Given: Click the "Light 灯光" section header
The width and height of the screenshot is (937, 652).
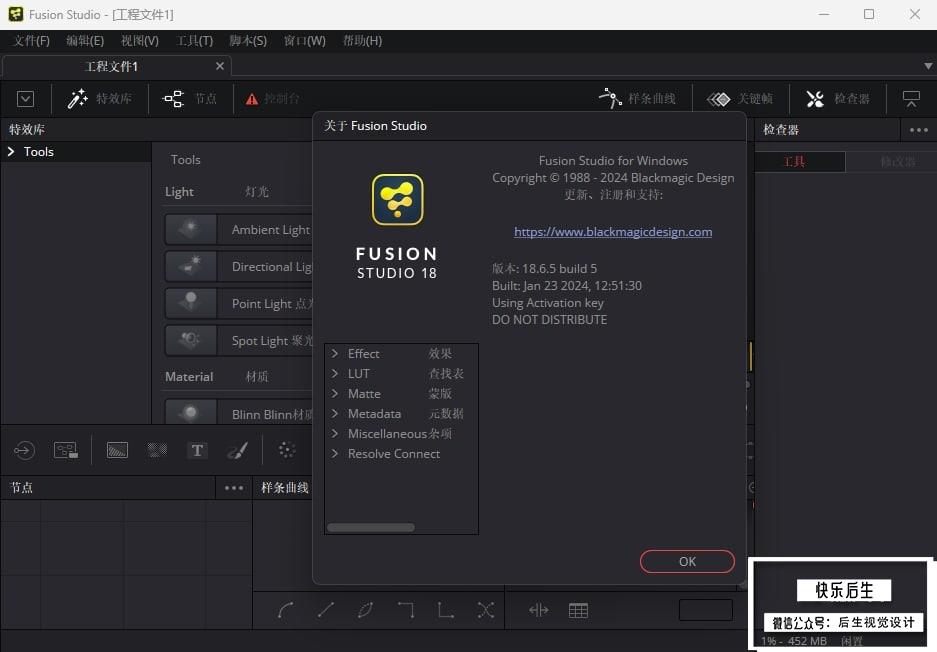Looking at the screenshot, I should pyautogui.click(x=217, y=192).
